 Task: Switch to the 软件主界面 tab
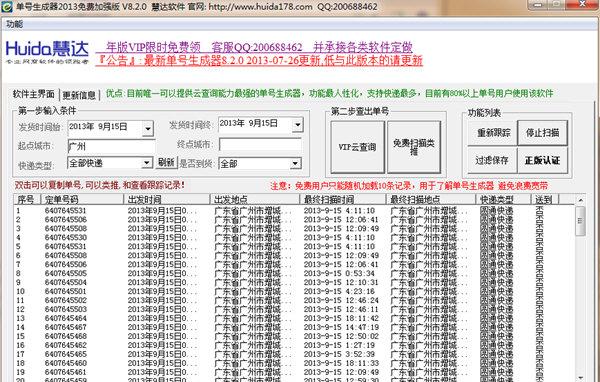(34, 94)
